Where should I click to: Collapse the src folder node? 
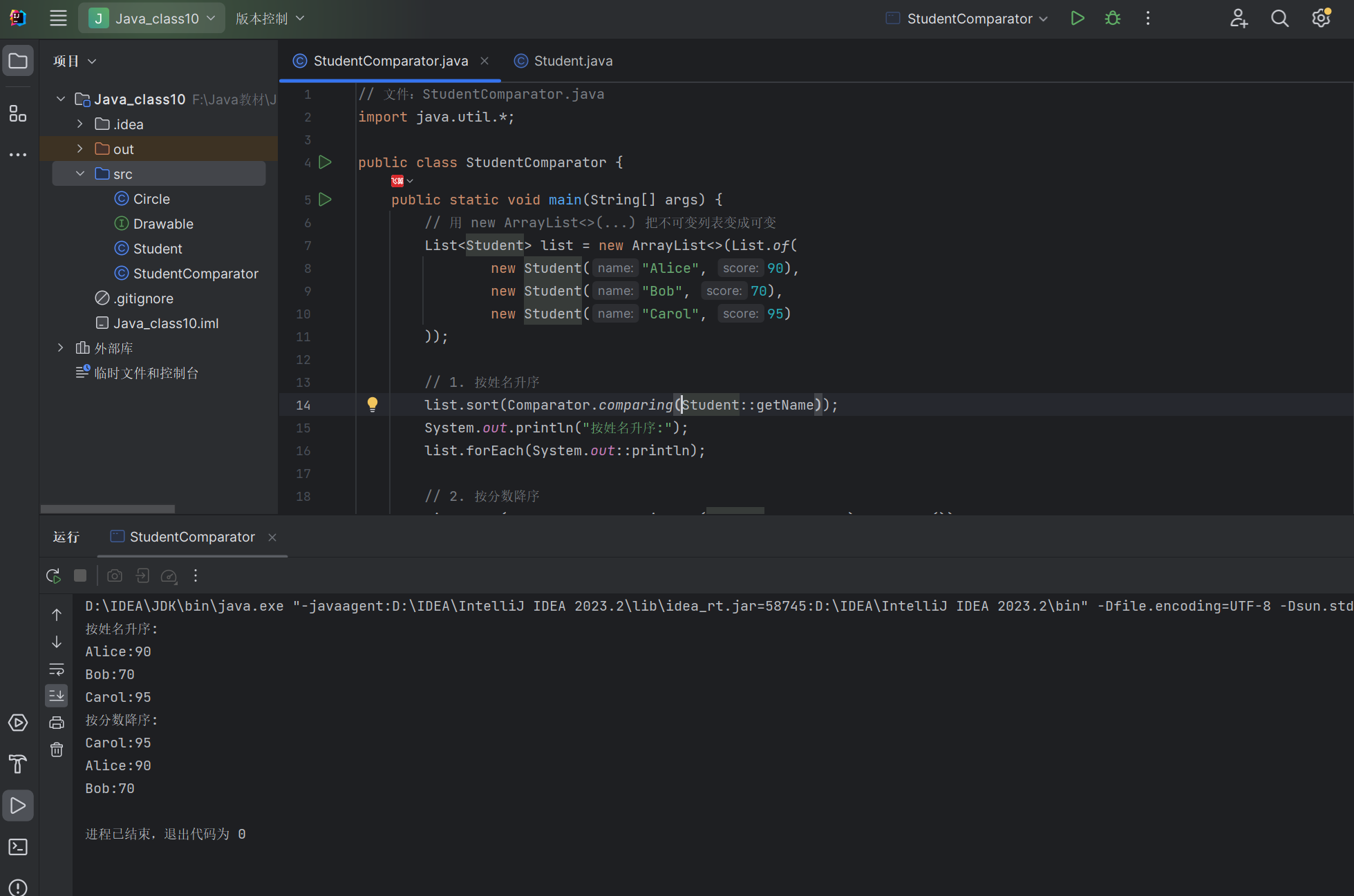pos(80,174)
